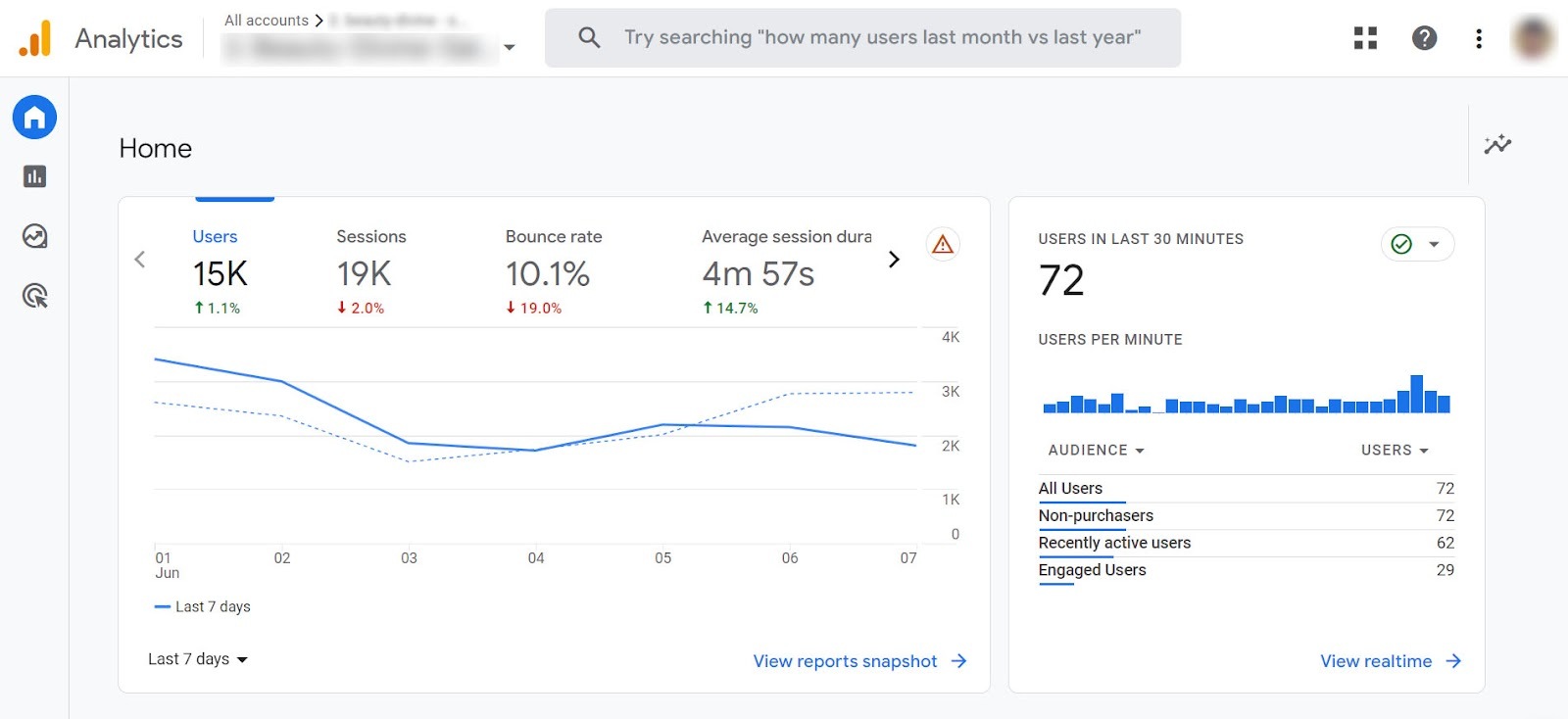Click the green check status icon
This screenshot has width=1568, height=719.
(x=1401, y=244)
